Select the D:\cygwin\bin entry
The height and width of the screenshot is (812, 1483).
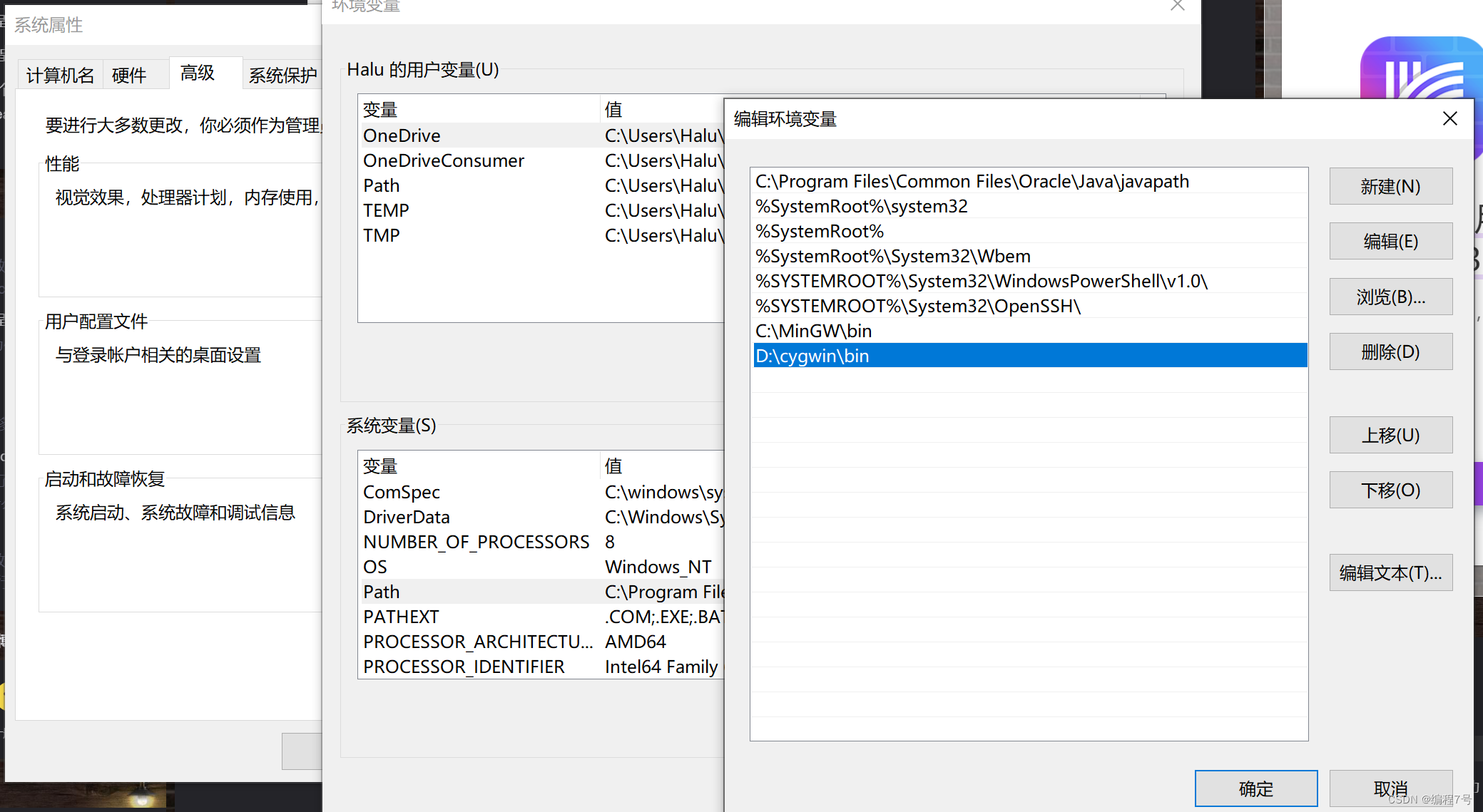[x=1030, y=356]
